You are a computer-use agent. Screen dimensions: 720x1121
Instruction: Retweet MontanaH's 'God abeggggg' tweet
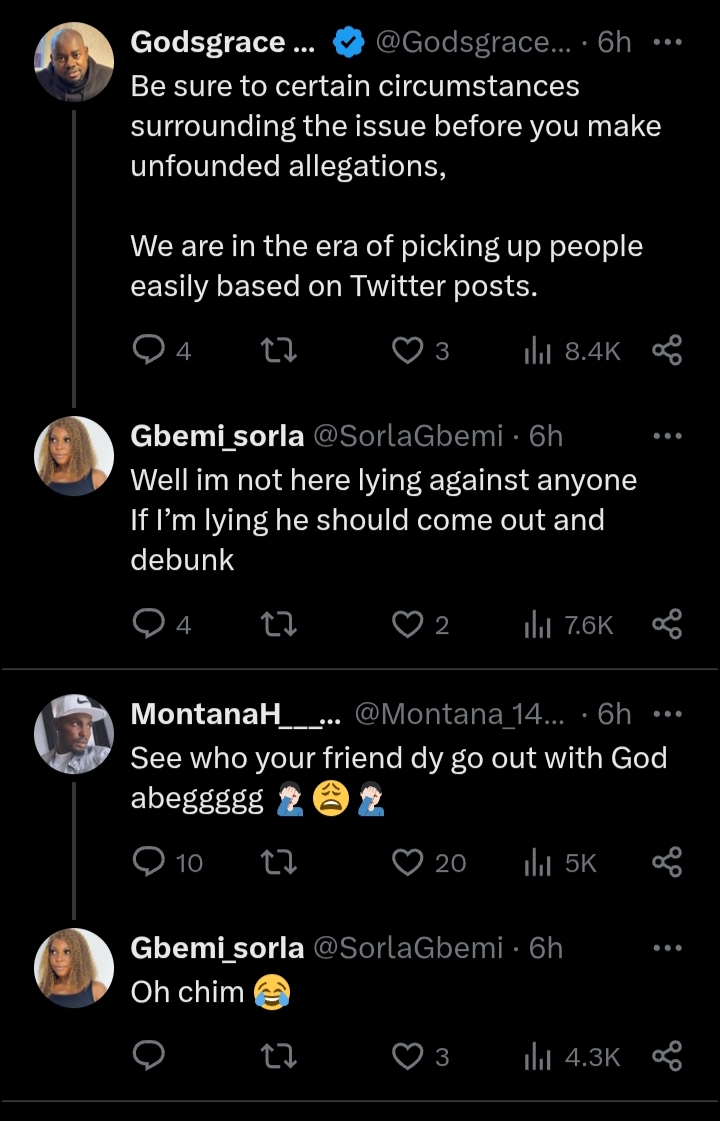pos(277,862)
